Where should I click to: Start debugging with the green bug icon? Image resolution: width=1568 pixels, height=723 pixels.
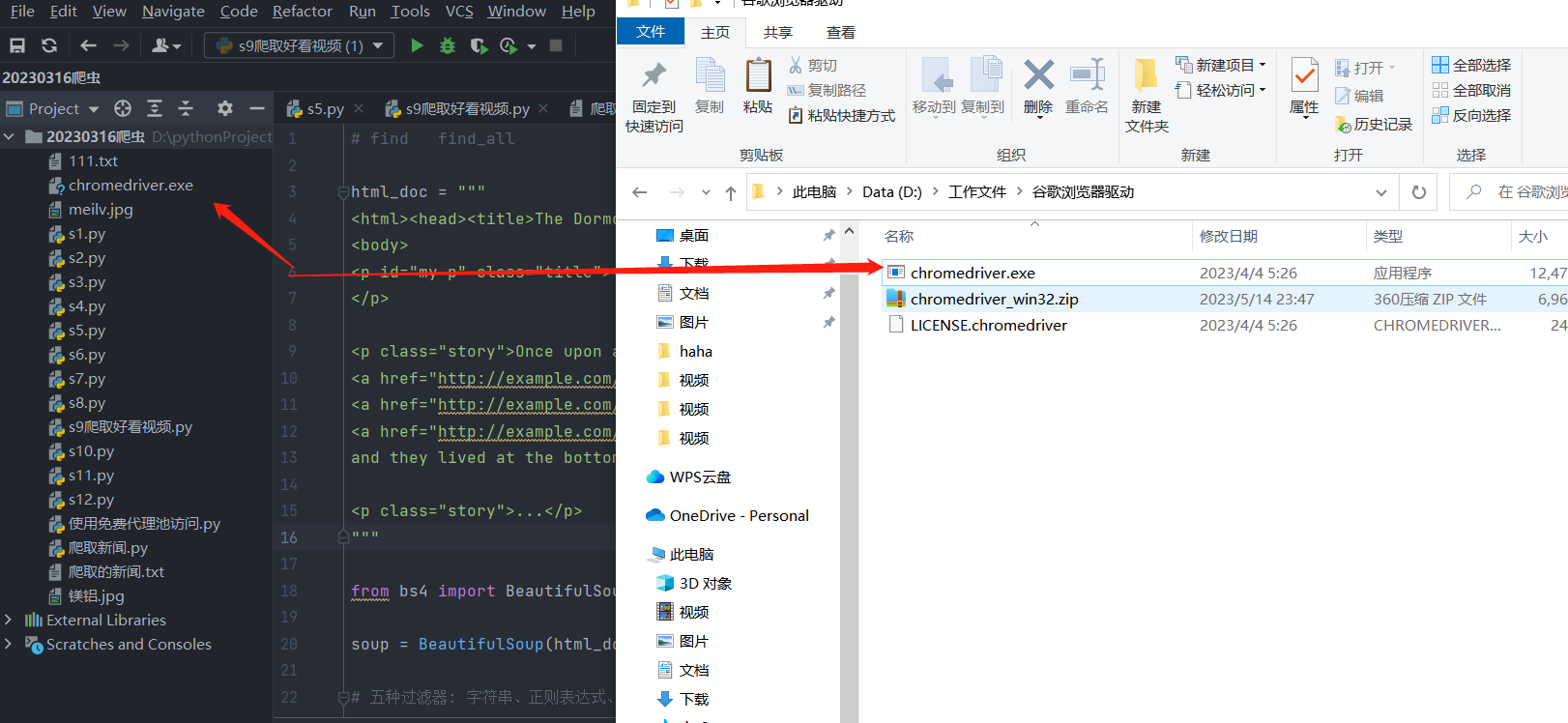point(448,45)
